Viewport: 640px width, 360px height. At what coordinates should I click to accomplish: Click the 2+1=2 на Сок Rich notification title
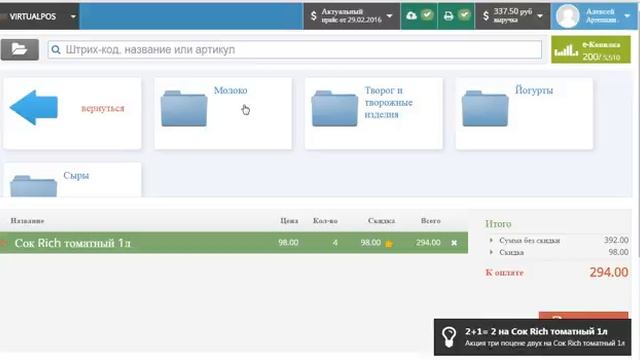click(536, 331)
